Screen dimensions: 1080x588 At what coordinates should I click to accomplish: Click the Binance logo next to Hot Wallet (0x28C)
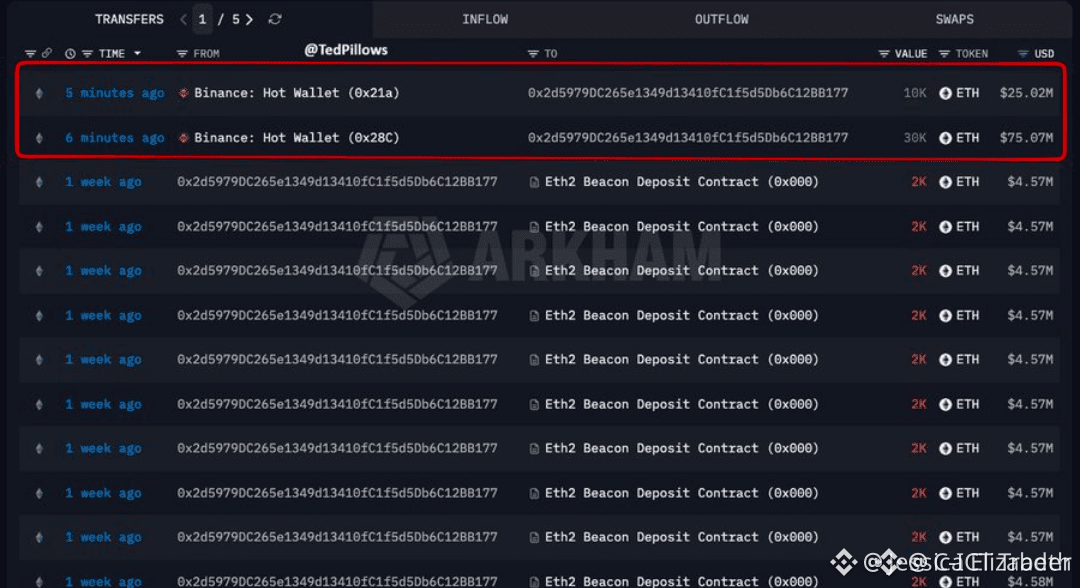pos(183,138)
